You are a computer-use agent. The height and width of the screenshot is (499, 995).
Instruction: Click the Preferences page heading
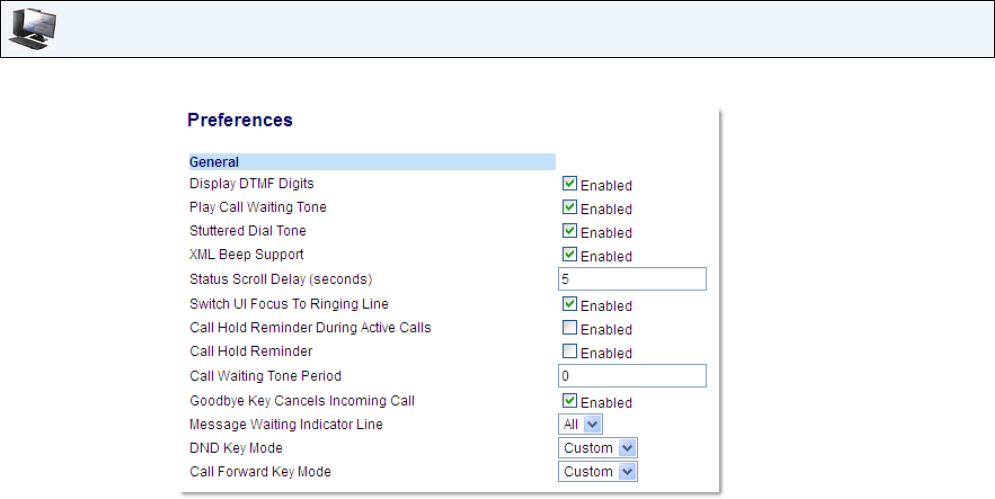(240, 120)
